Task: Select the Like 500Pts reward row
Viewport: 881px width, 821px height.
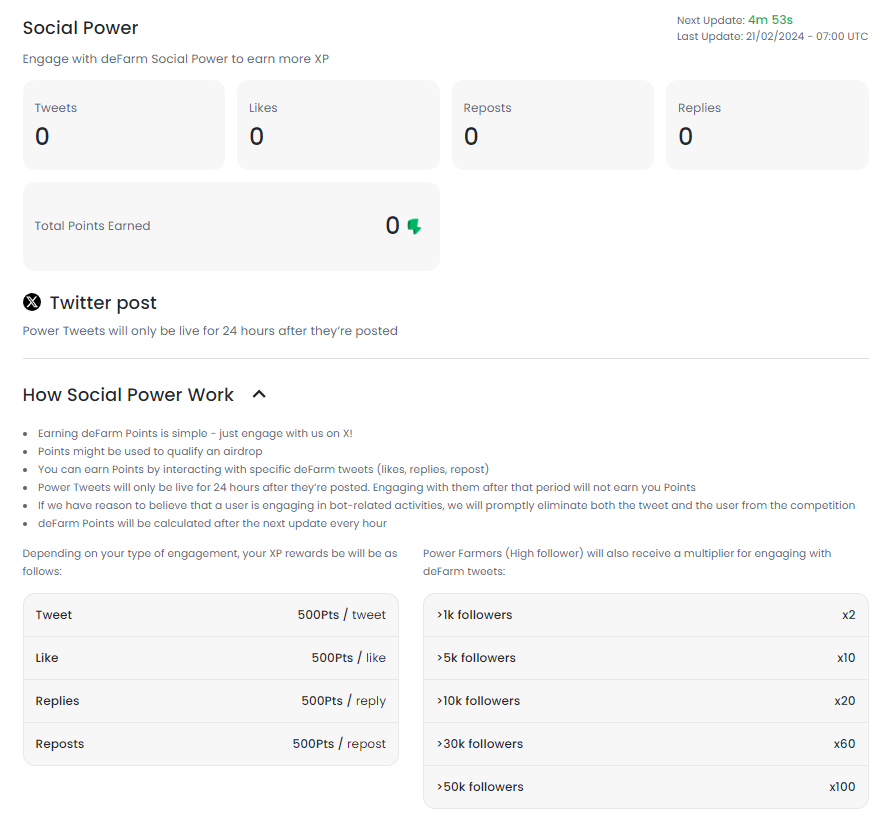Action: click(210, 658)
